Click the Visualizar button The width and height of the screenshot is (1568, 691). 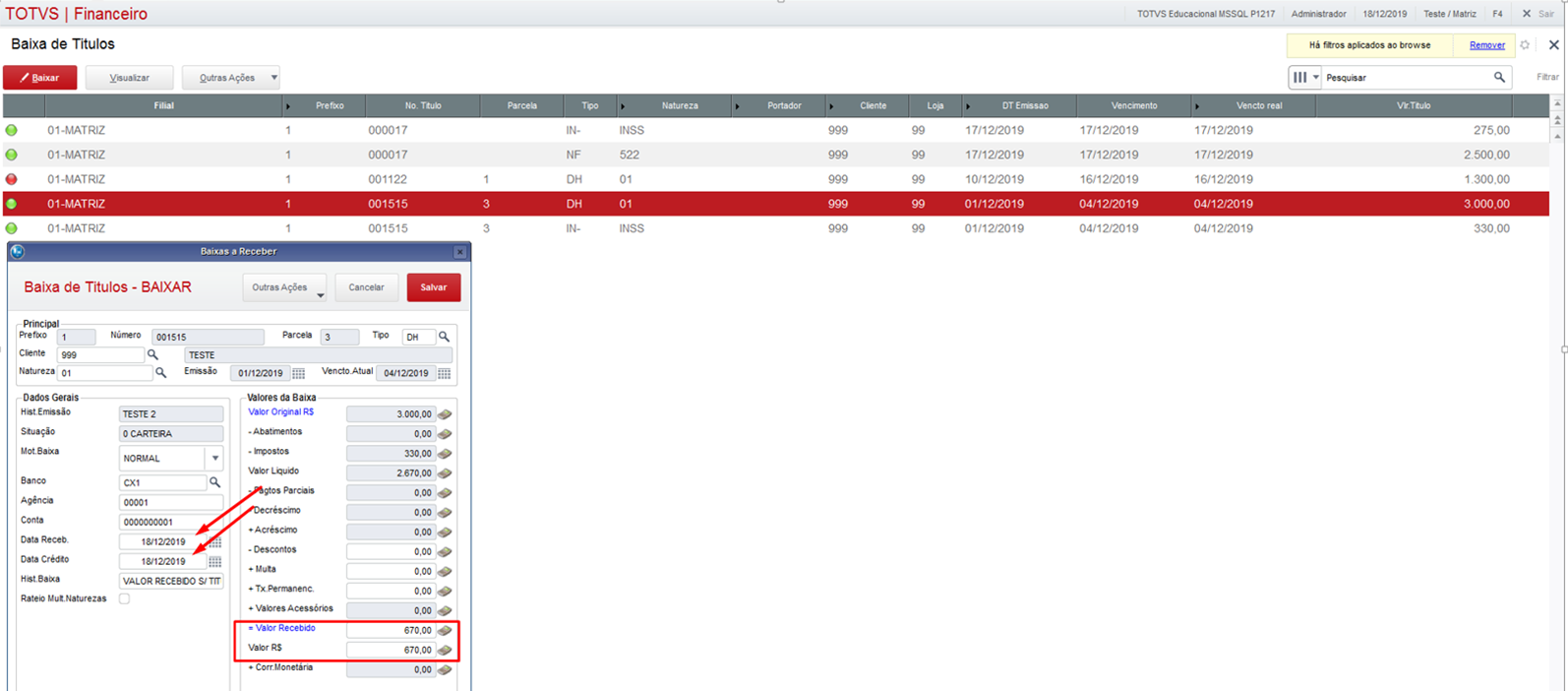pyautogui.click(x=130, y=78)
